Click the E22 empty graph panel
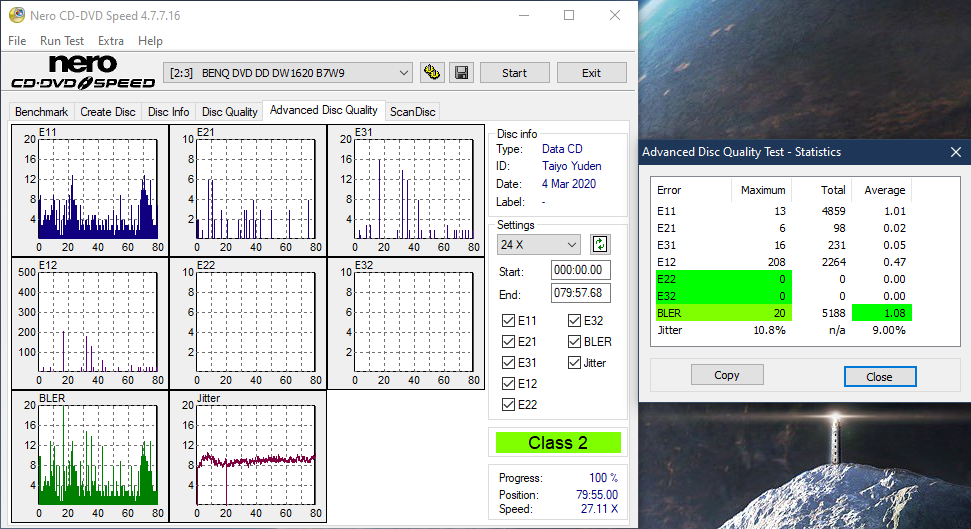 click(248, 323)
